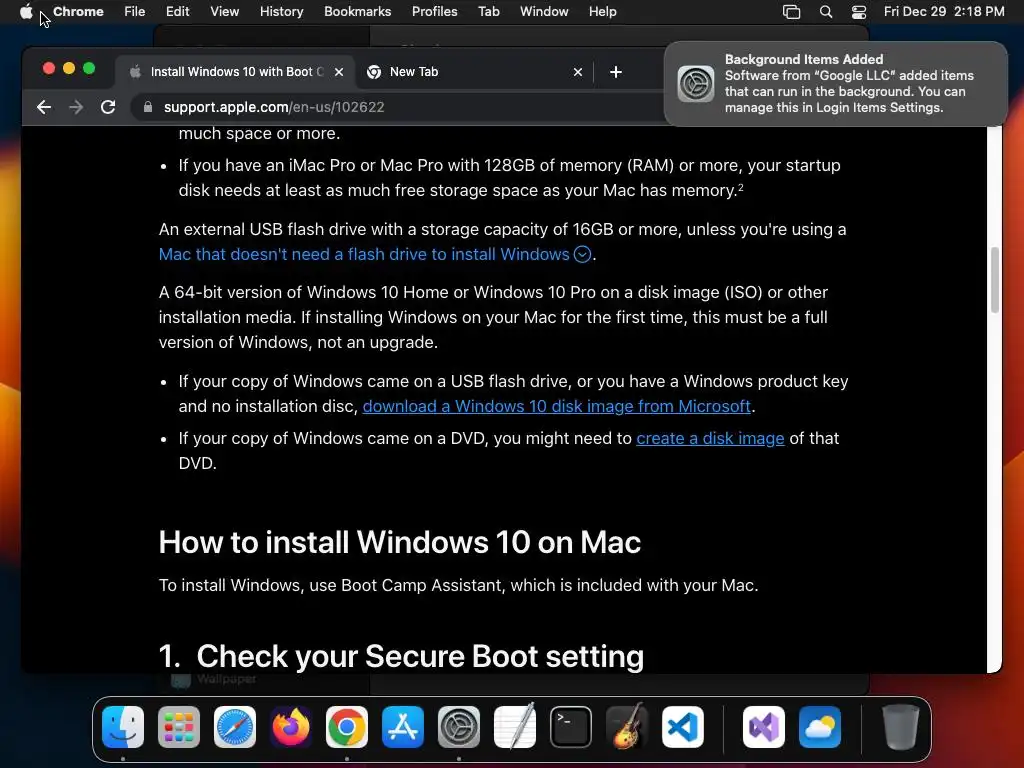The image size is (1024, 768).
Task: Go forward to the next page
Action: click(76, 107)
